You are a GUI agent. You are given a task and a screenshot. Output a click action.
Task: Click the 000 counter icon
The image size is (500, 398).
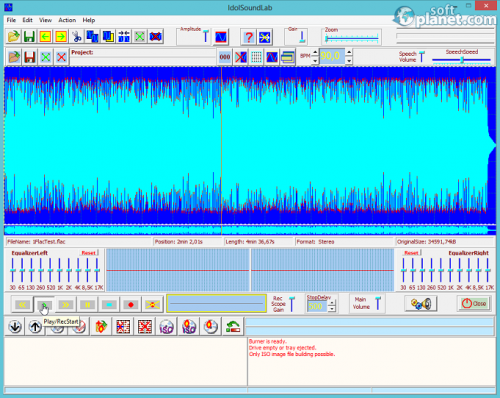coord(225,57)
